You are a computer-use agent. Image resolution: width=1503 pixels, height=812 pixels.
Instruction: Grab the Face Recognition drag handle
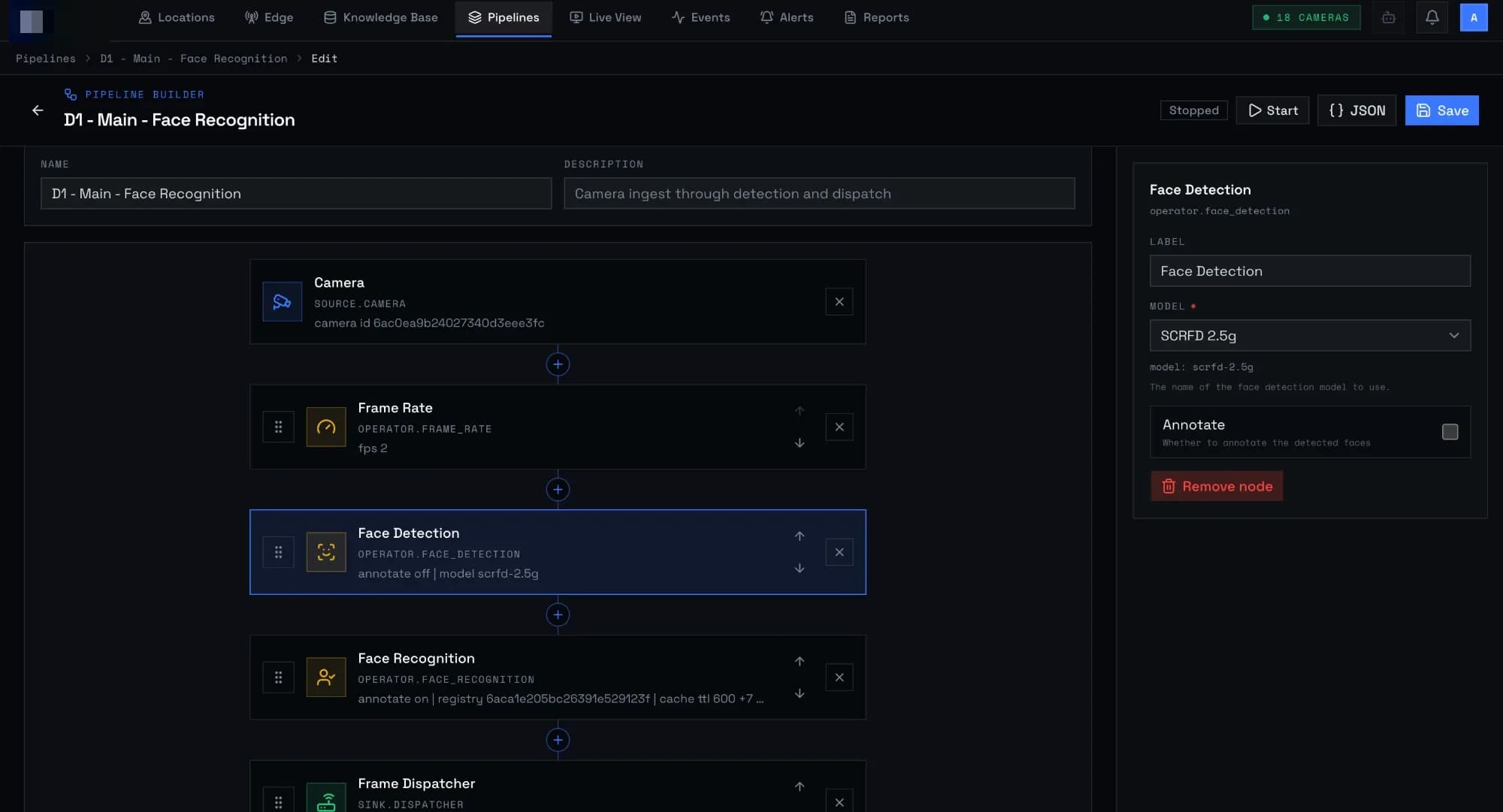tap(278, 678)
